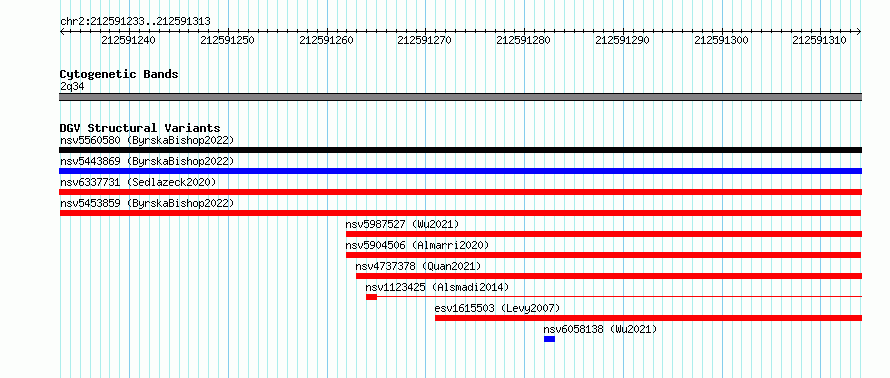Select the DGV Structural Variants track title
Viewport: 890px width, 378px height.
[140, 128]
